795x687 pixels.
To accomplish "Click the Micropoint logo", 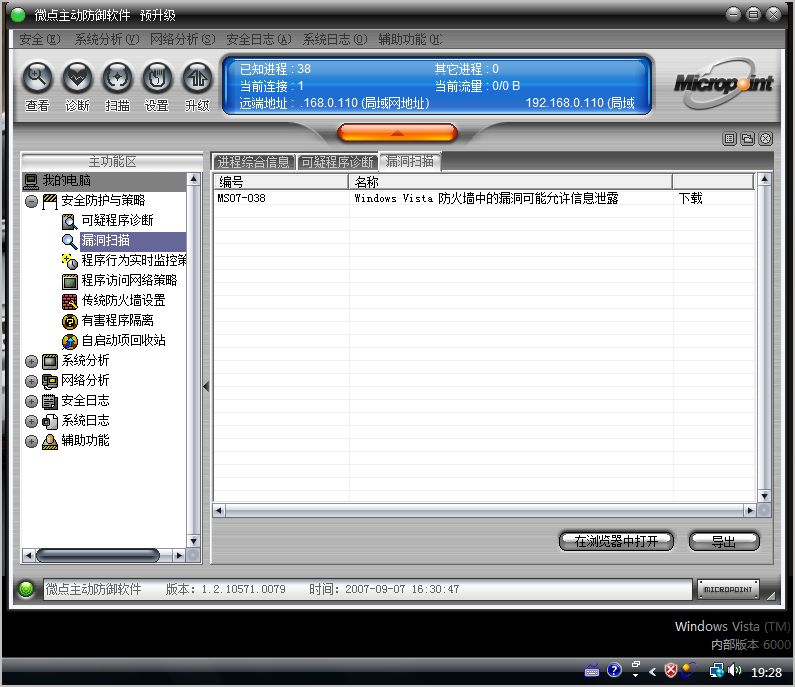I will pos(724,83).
